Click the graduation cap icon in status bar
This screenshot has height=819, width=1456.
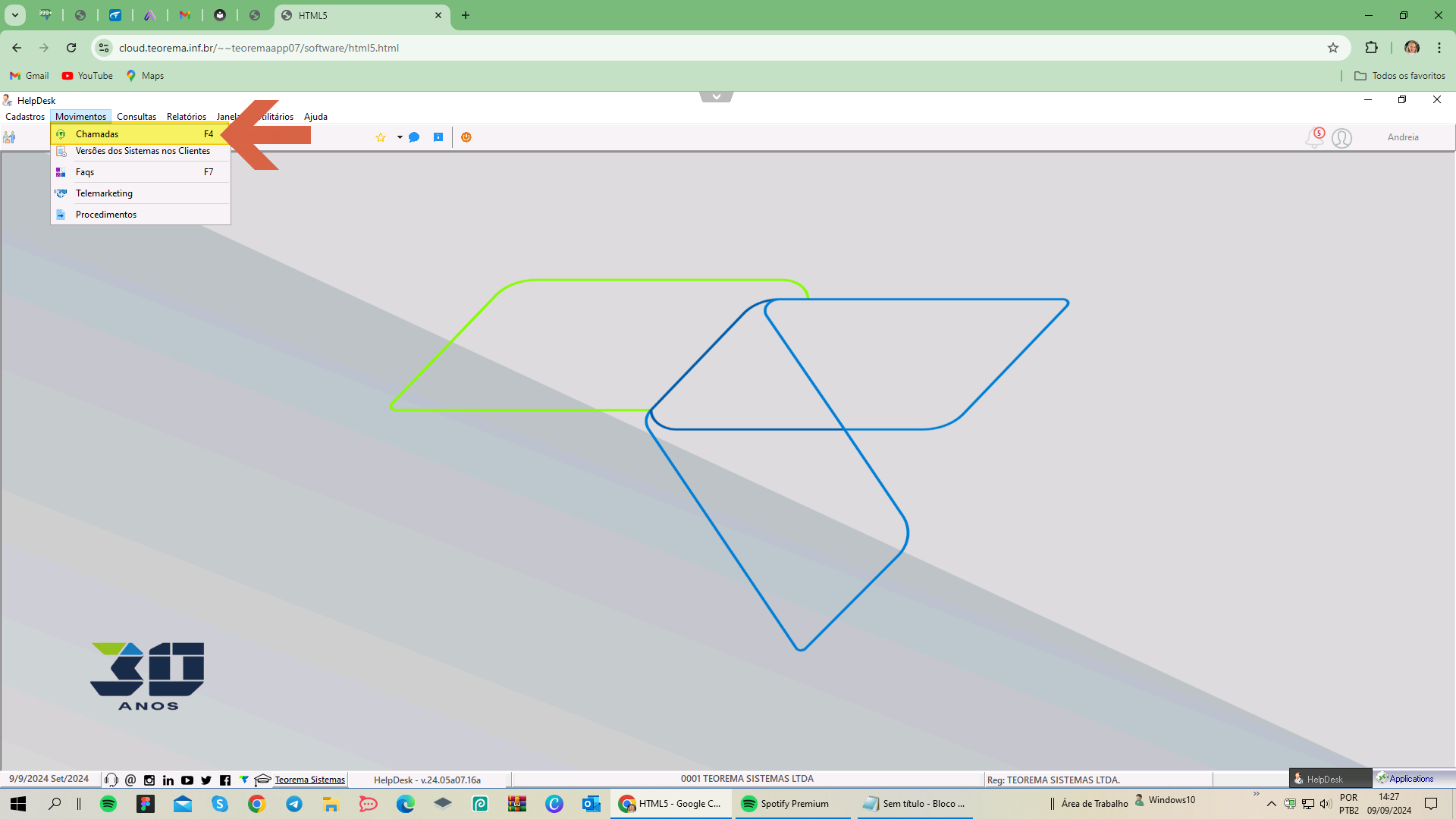click(x=263, y=780)
